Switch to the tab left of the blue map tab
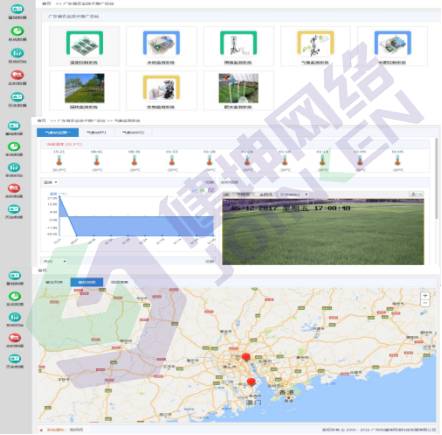This screenshot has width=442, height=435. click(54, 282)
